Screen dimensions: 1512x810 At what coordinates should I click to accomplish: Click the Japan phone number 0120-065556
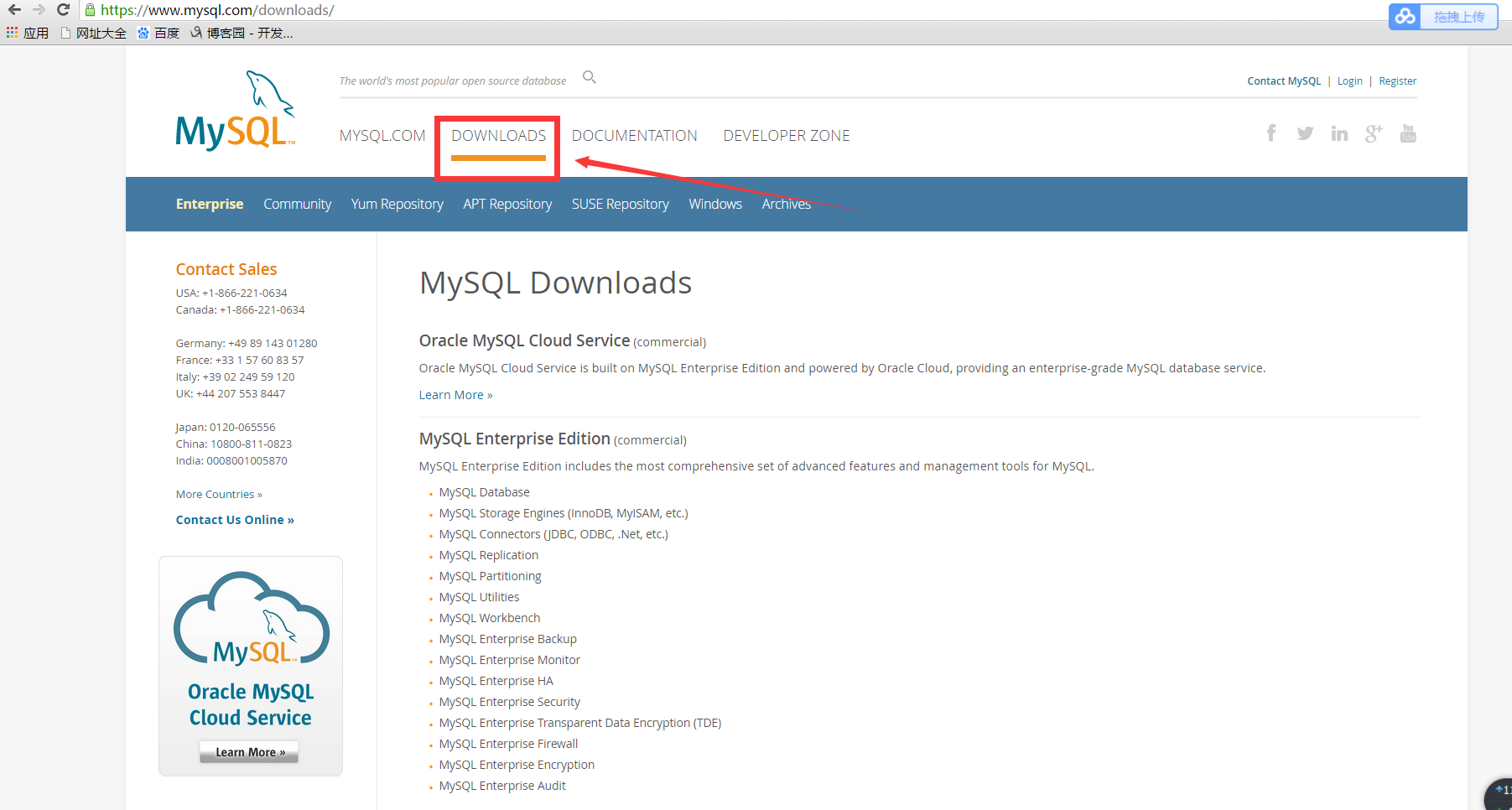point(242,428)
